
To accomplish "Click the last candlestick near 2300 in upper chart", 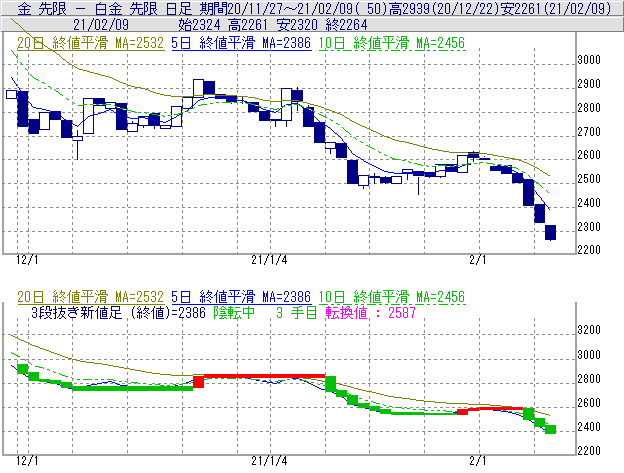I will (x=550, y=233).
